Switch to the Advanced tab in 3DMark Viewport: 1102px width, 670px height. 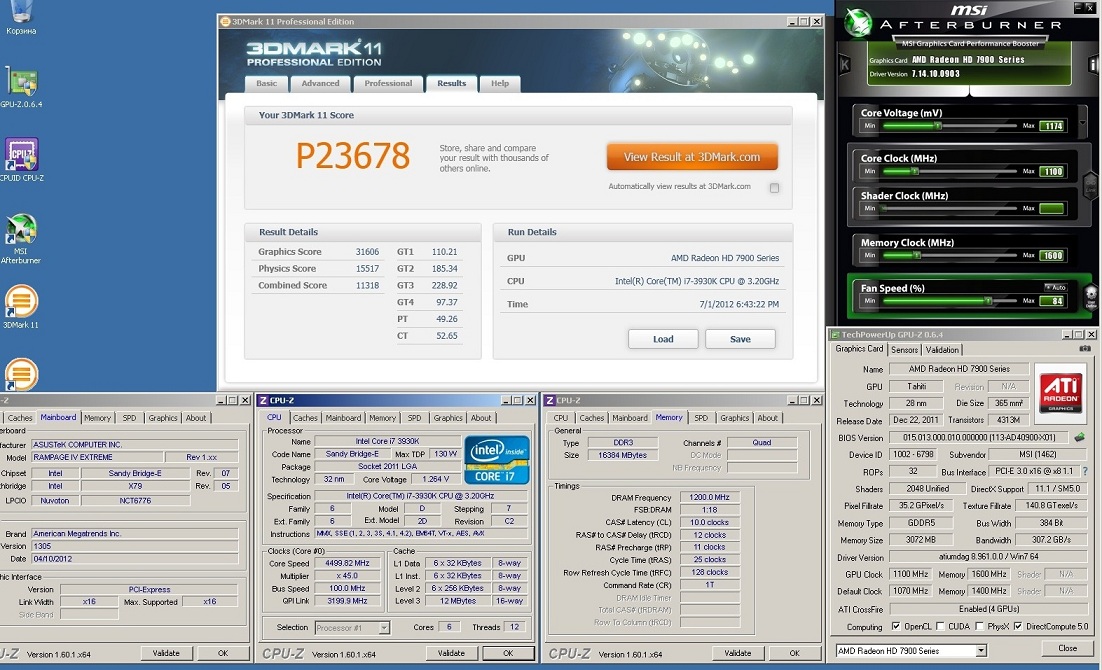320,84
